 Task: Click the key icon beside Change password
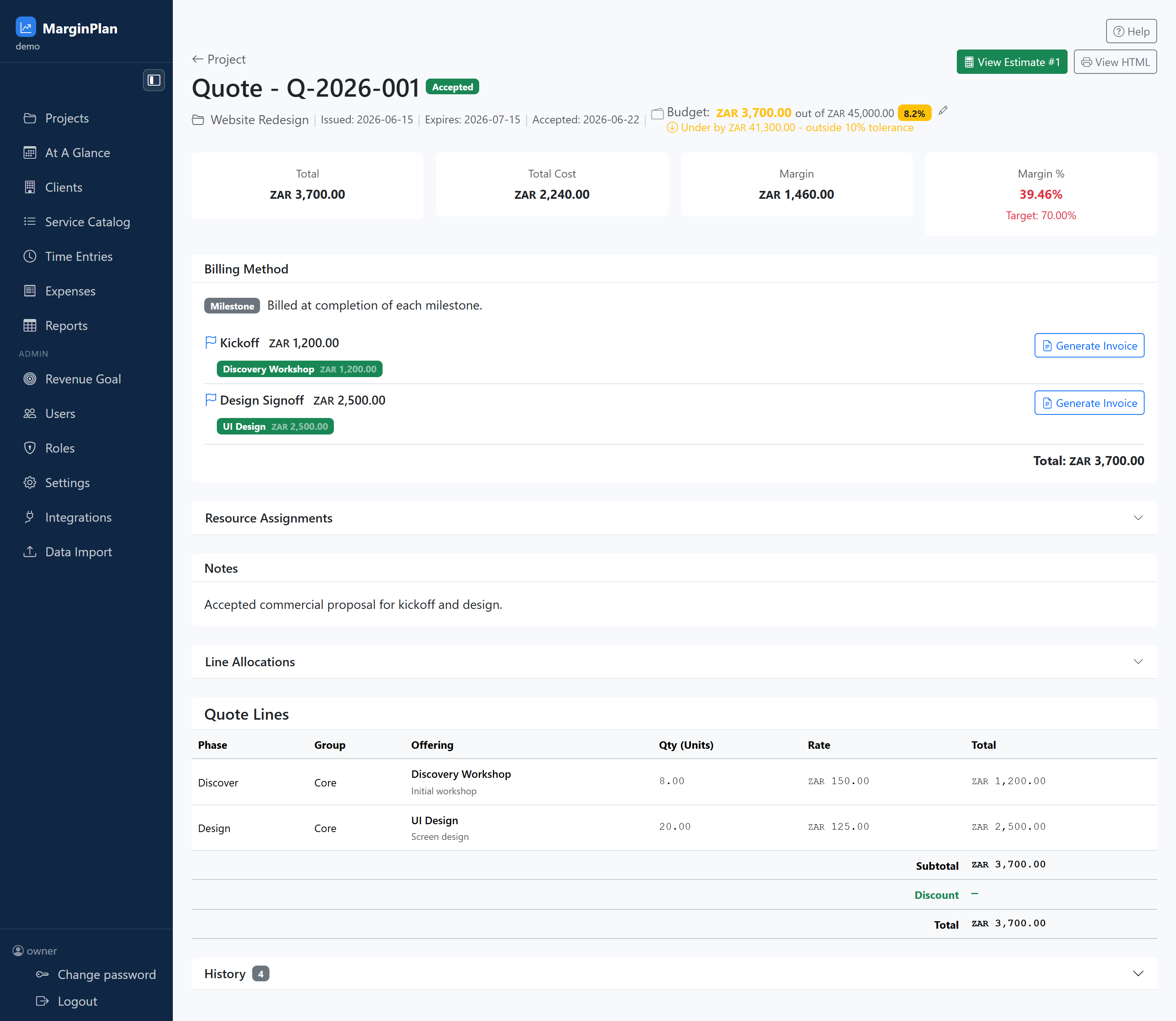tap(43, 975)
